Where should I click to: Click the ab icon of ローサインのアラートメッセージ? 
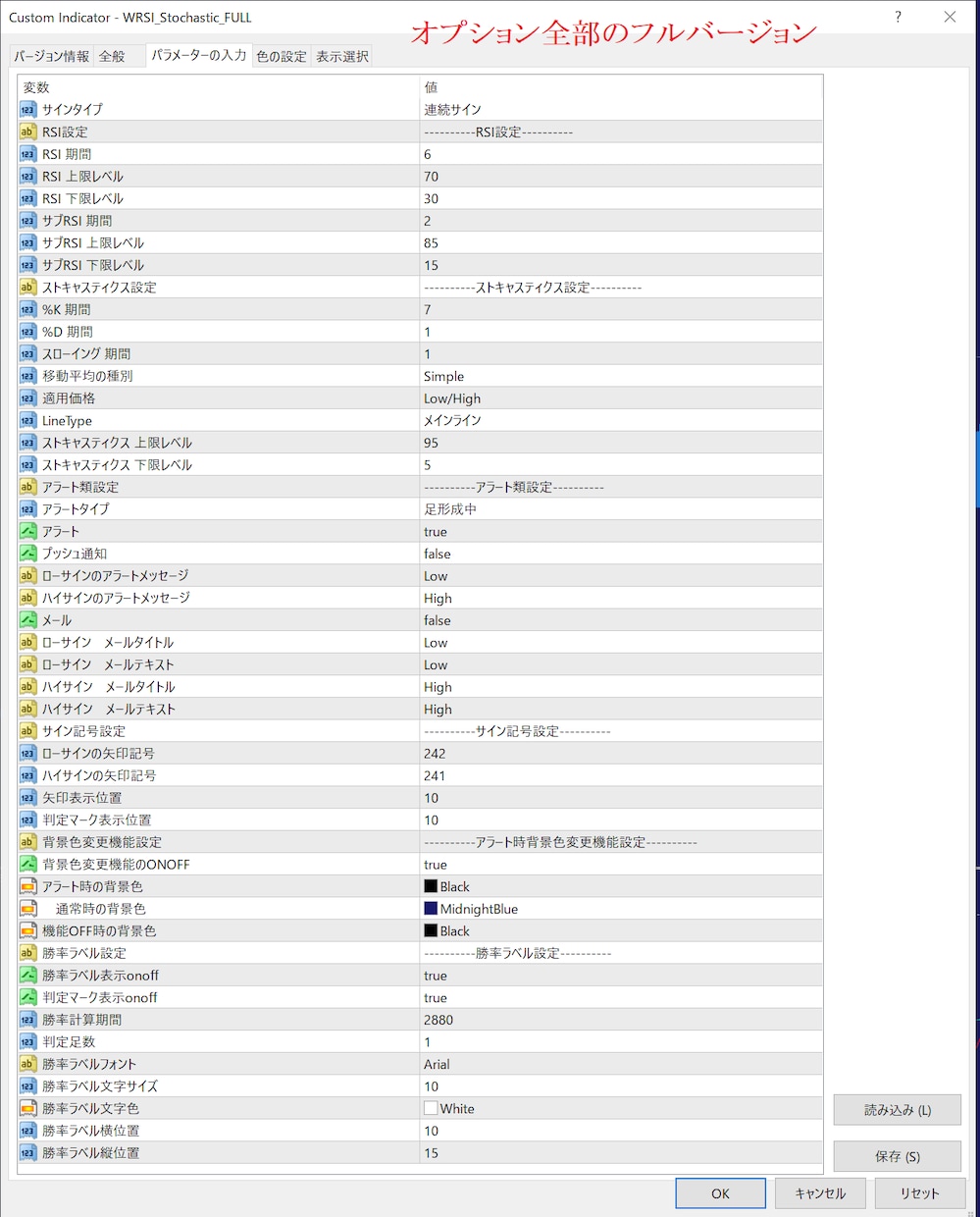coord(27,576)
